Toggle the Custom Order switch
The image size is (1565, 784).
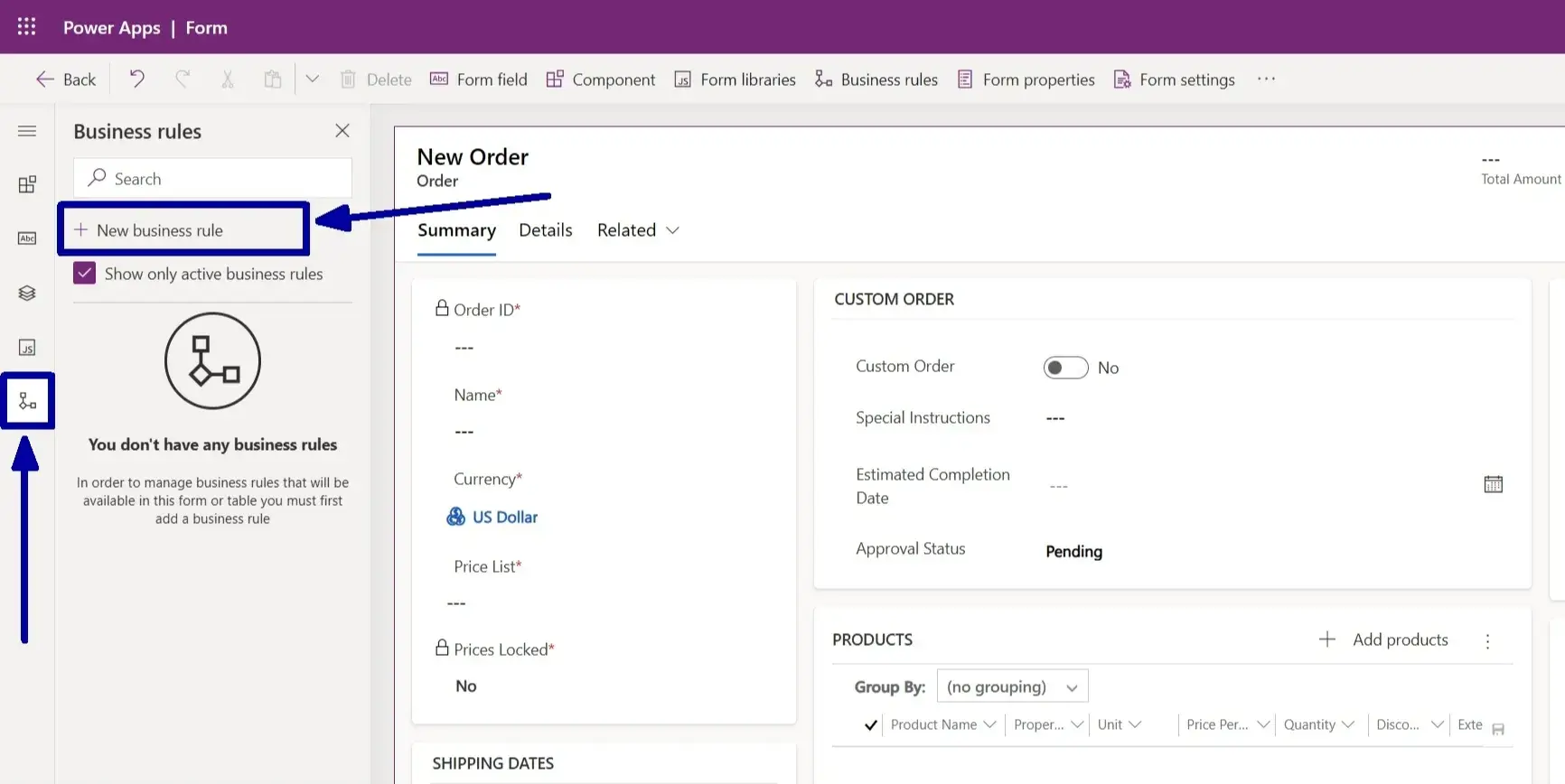1065,368
